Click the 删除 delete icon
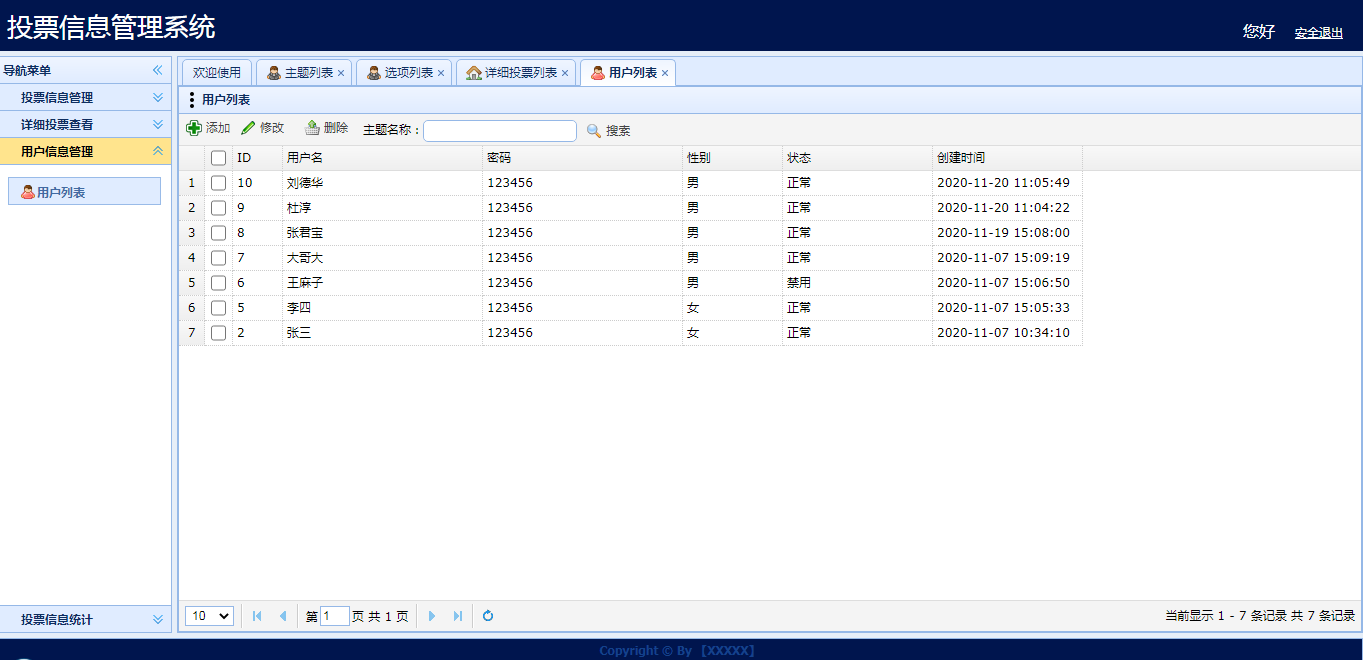1363x660 pixels. (x=312, y=128)
